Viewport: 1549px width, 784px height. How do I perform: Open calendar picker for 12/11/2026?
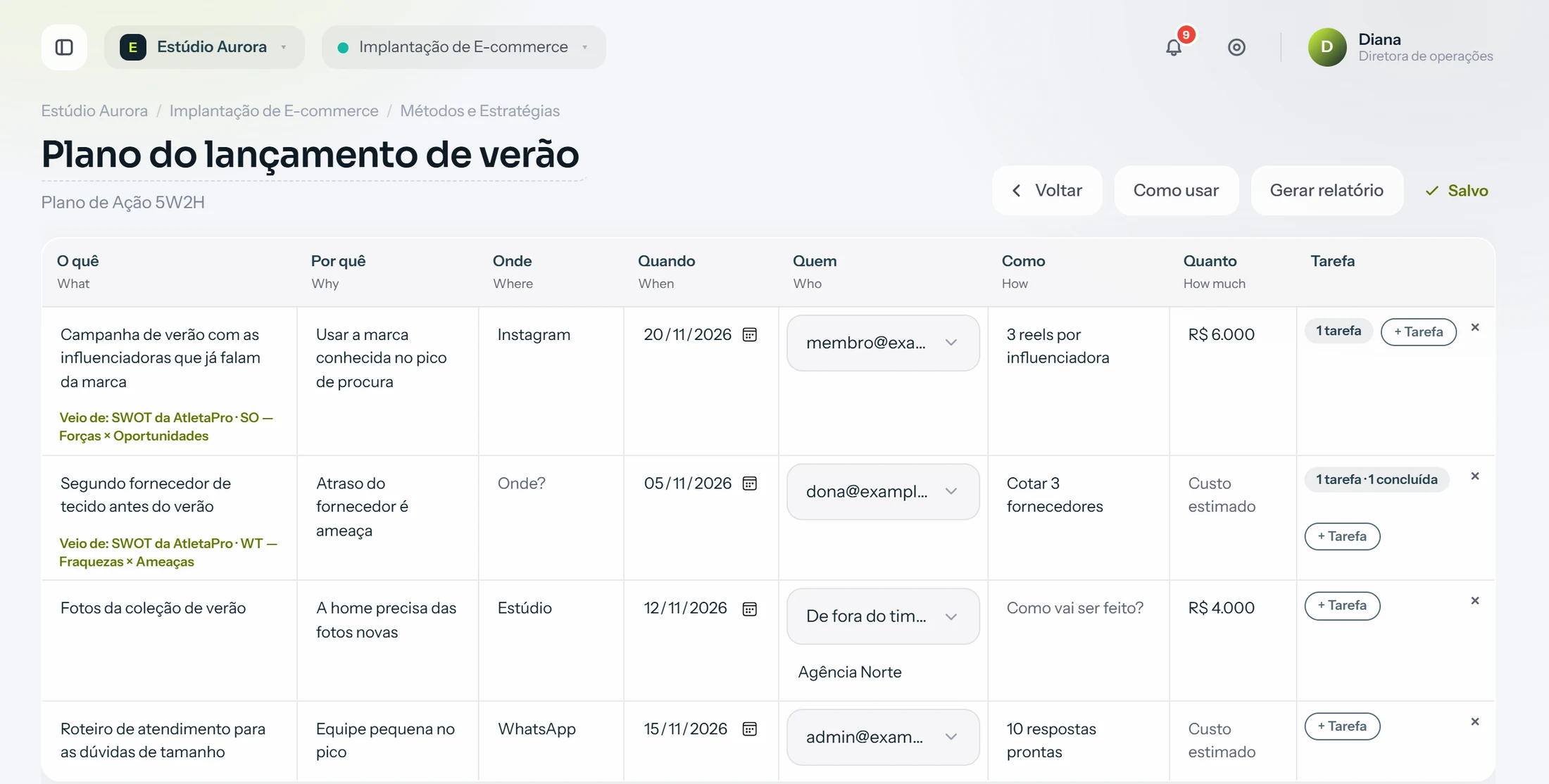(750, 609)
